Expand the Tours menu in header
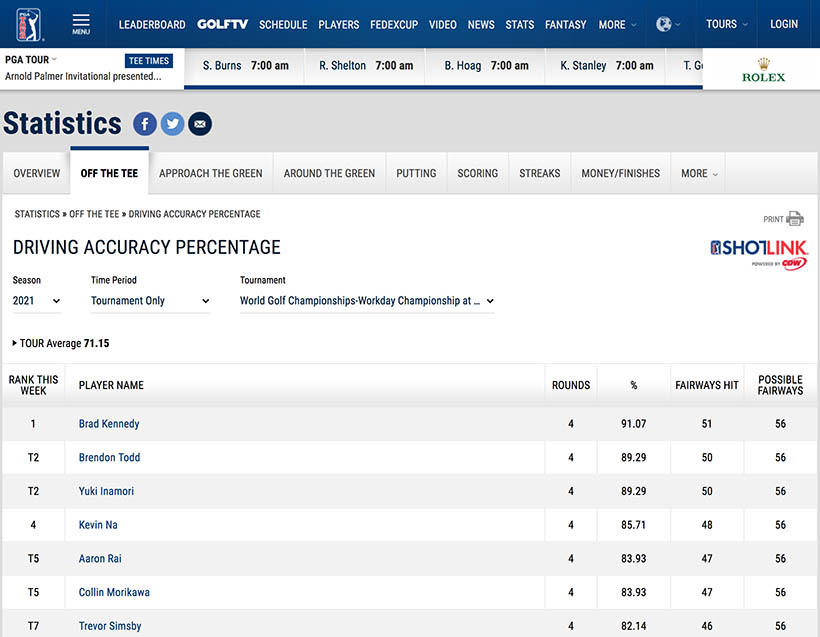The height and width of the screenshot is (637, 820). point(726,24)
